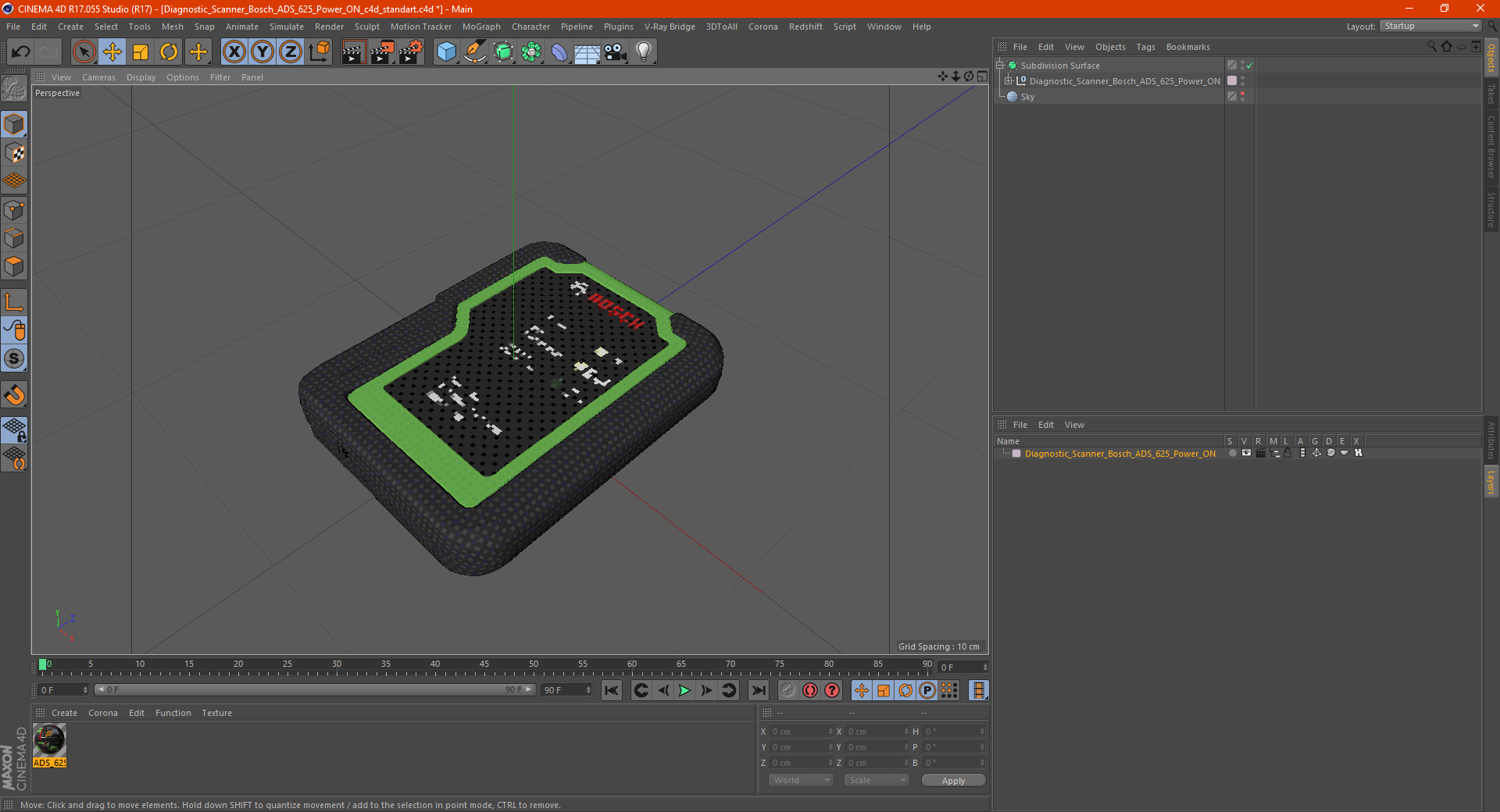Open the deformer objects icon

pos(559,52)
